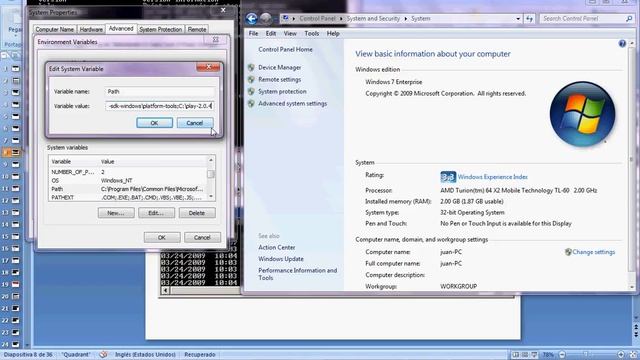Click Edit... under System variables
The height and width of the screenshot is (360, 640).
(x=156, y=213)
